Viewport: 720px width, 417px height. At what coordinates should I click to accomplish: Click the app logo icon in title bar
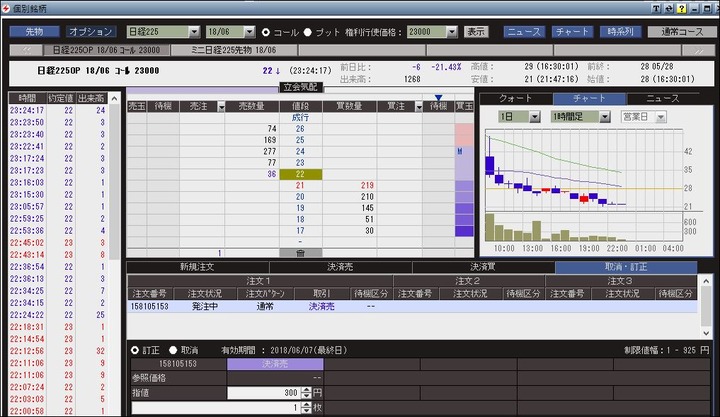pyautogui.click(x=6, y=8)
